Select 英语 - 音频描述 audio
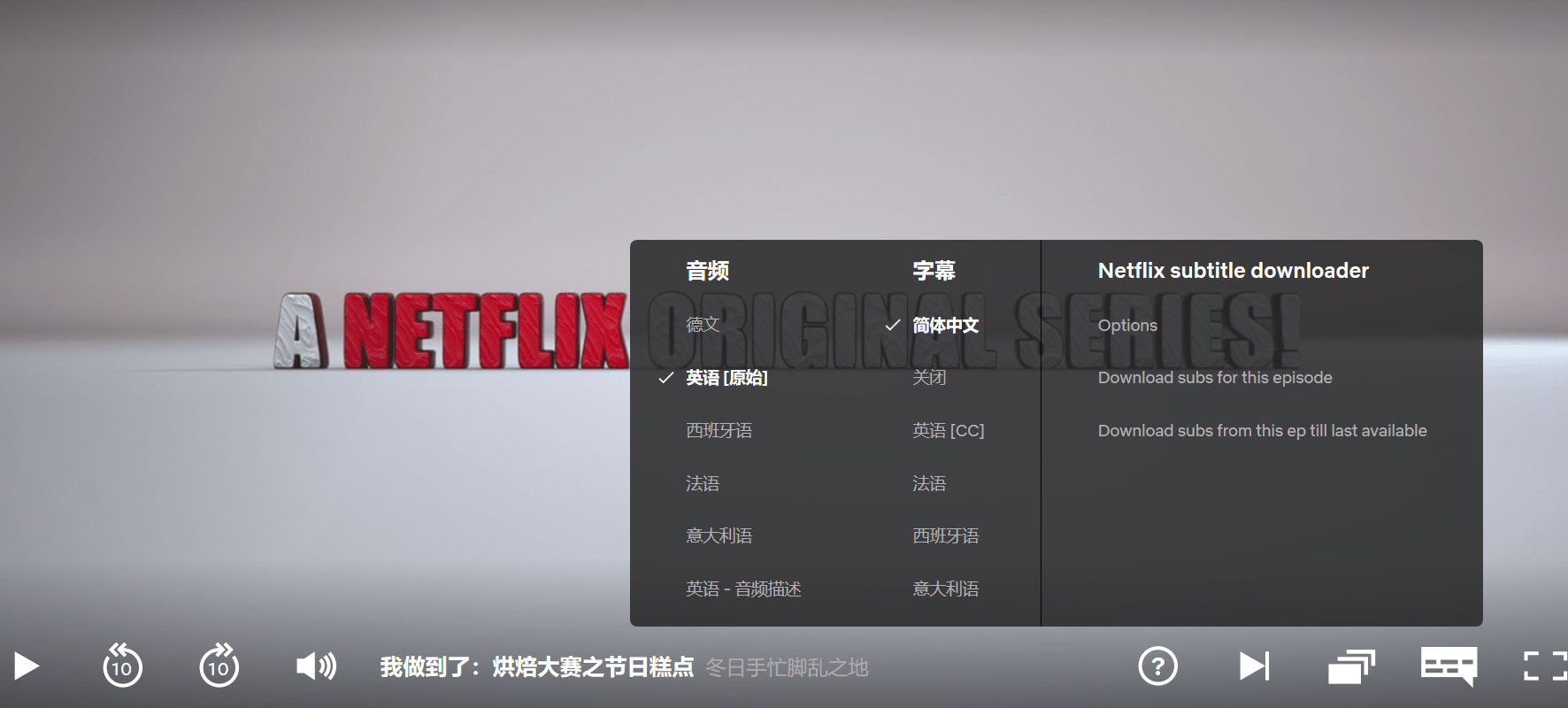1568x708 pixels. (x=743, y=589)
